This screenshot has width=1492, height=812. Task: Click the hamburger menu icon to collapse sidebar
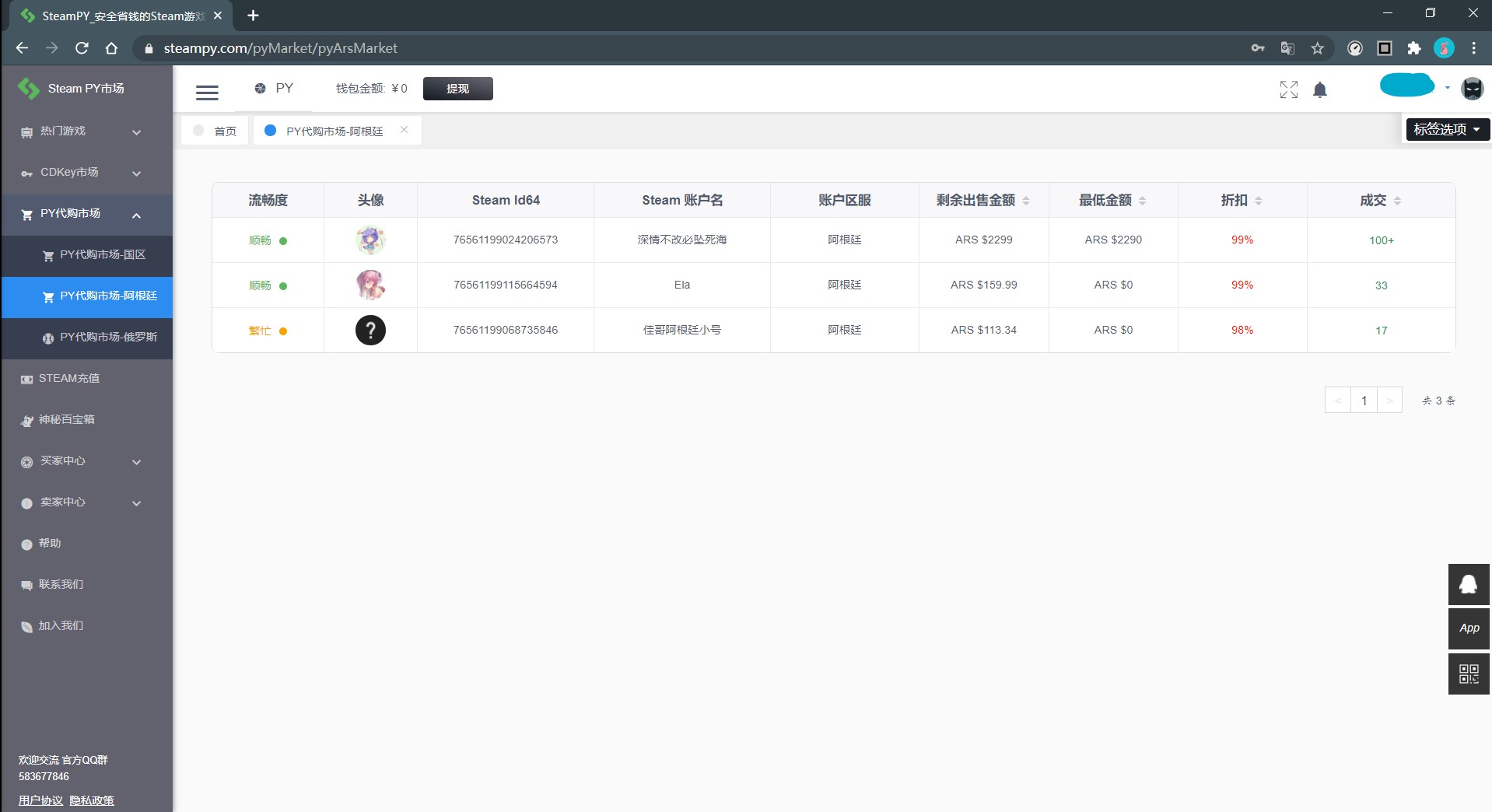tap(207, 93)
